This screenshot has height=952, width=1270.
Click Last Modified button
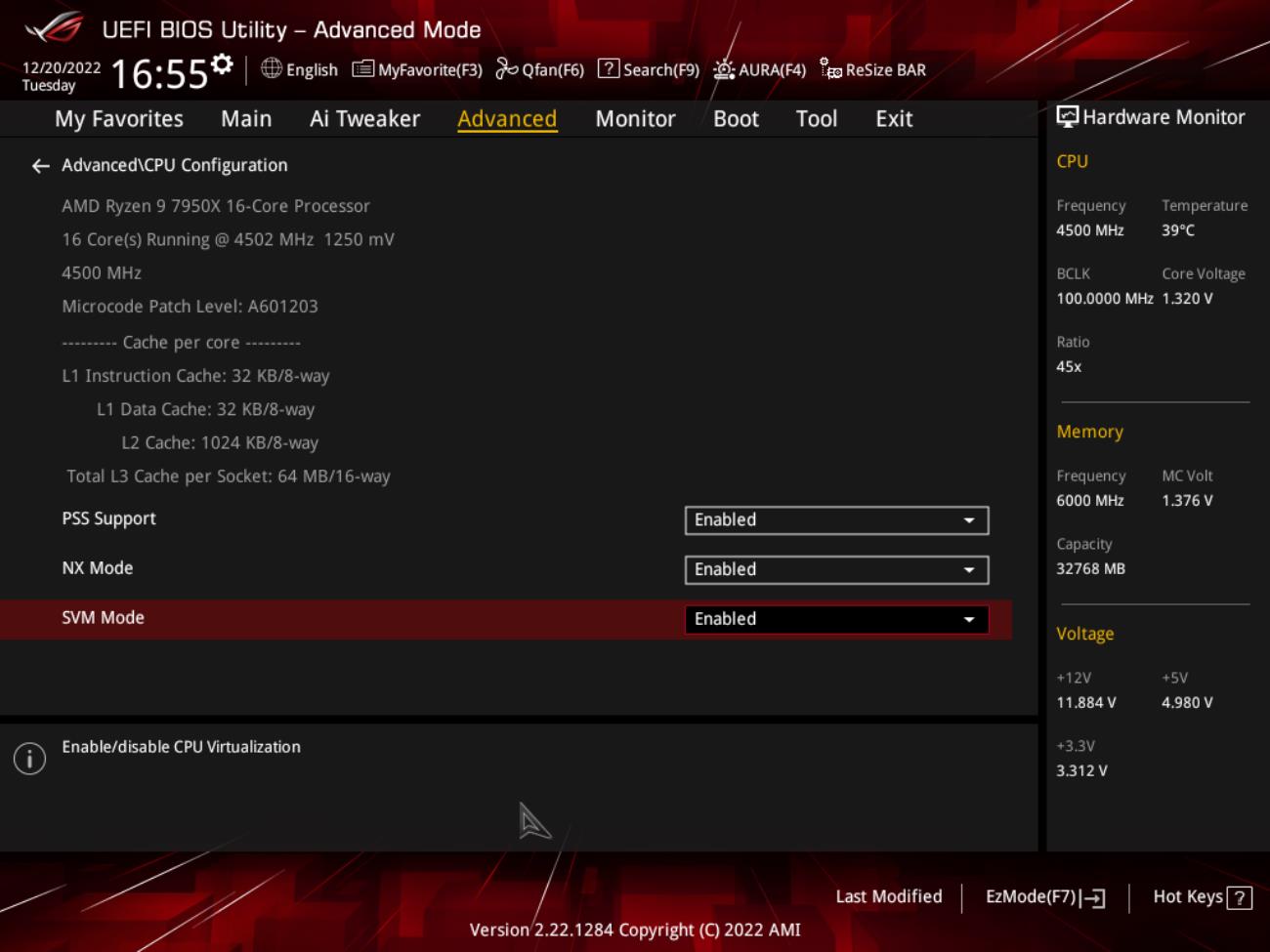pos(889,896)
